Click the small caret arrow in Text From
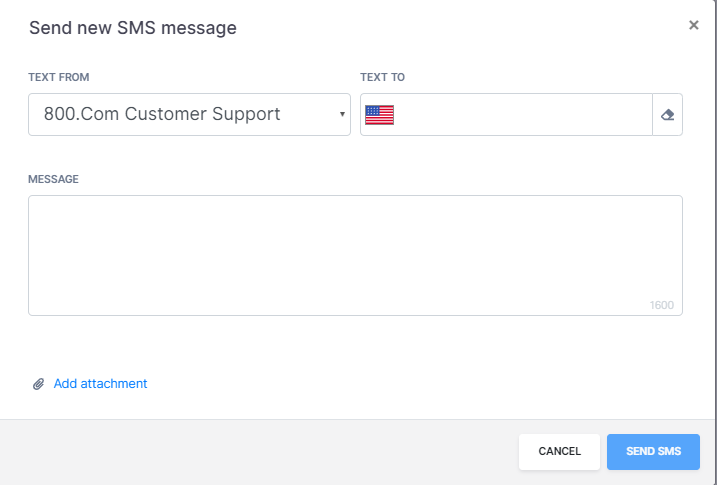 [342, 114]
